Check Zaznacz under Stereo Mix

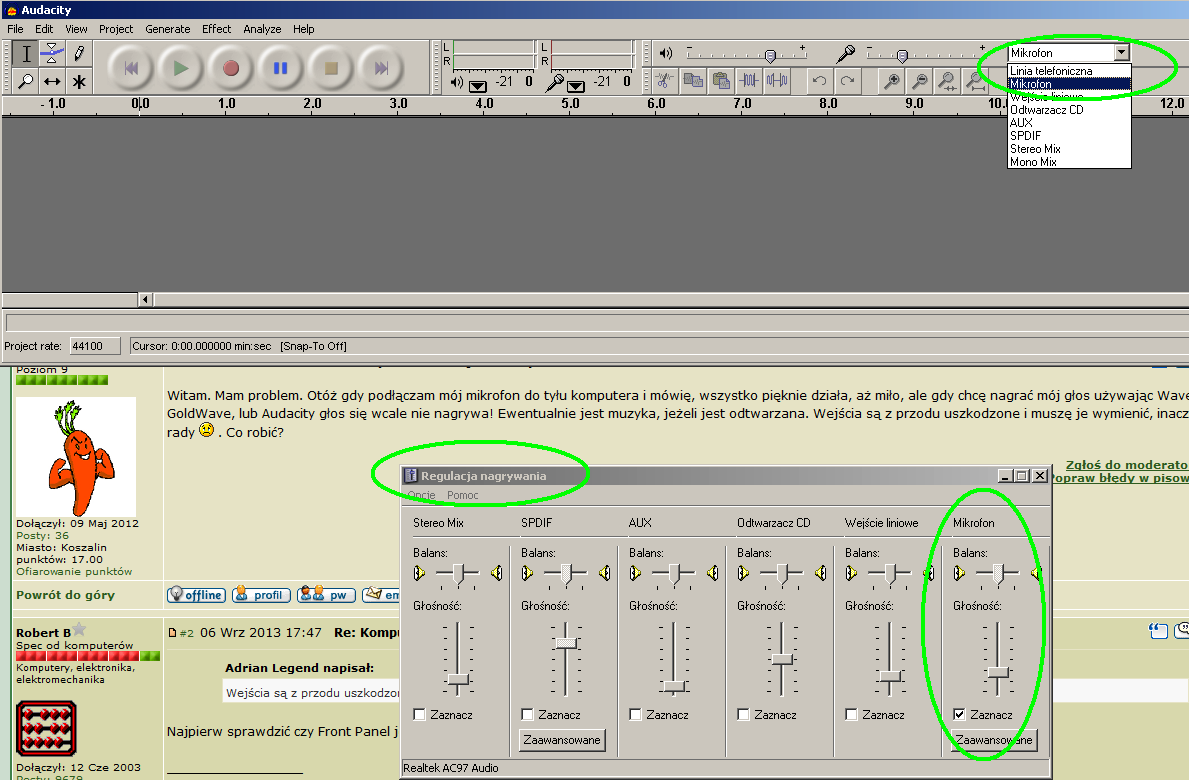[419, 714]
